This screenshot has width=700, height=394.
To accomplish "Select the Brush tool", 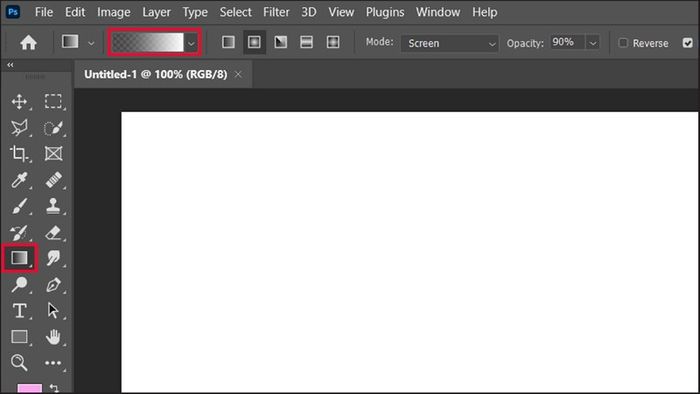I will pyautogui.click(x=19, y=206).
